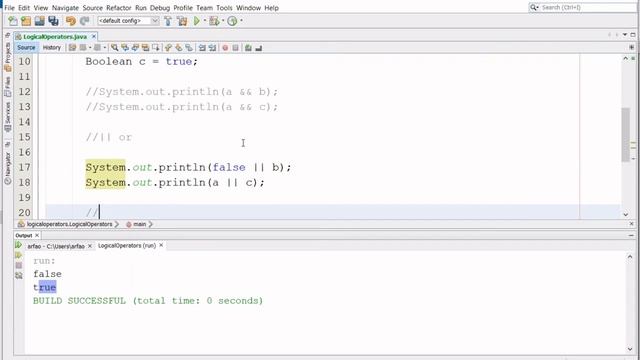Click the Profile Project clock icon

pyautogui.click(x=232, y=21)
